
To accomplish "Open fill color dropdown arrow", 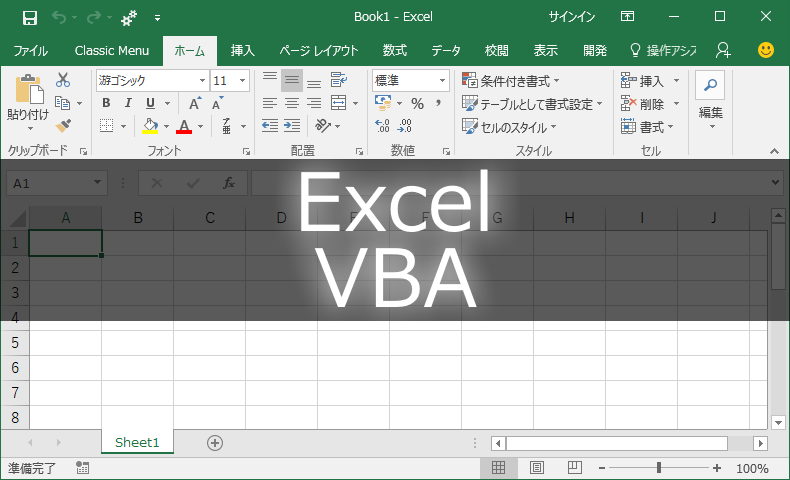I will (x=166, y=126).
